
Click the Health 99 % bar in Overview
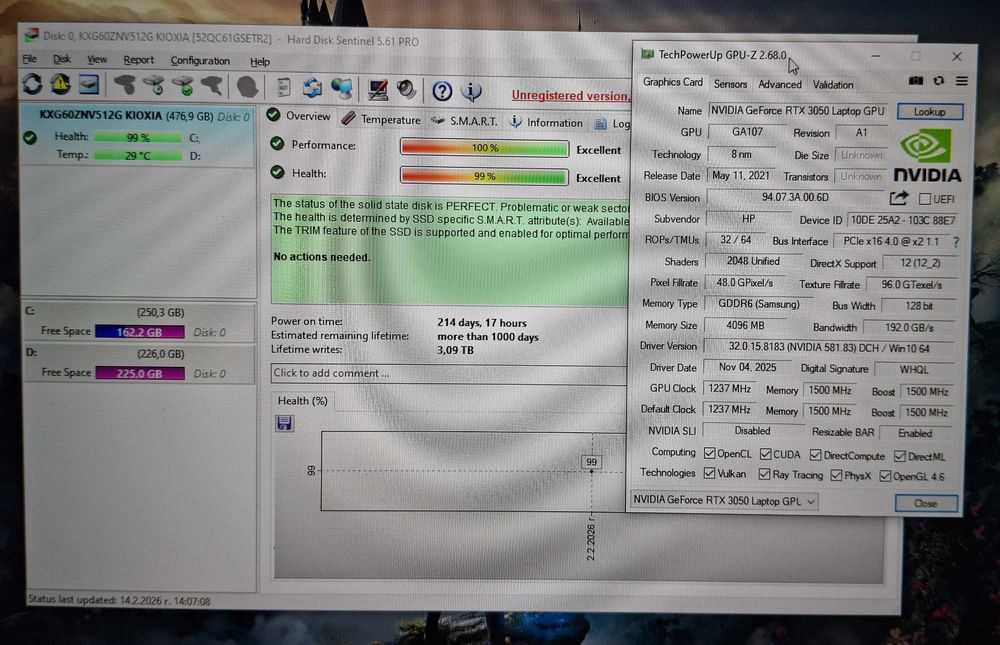pos(484,176)
